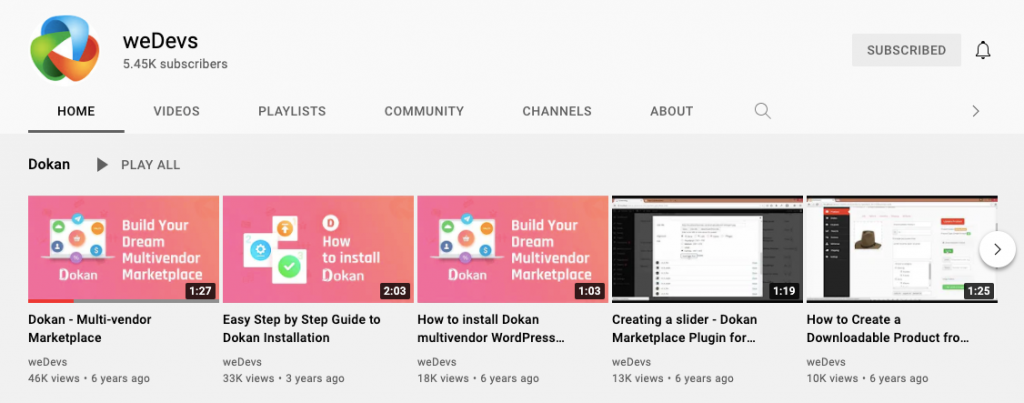Image resolution: width=1024 pixels, height=403 pixels.
Task: Open the 'How to install Dokan multivendor' thumbnail
Action: (x=512, y=249)
